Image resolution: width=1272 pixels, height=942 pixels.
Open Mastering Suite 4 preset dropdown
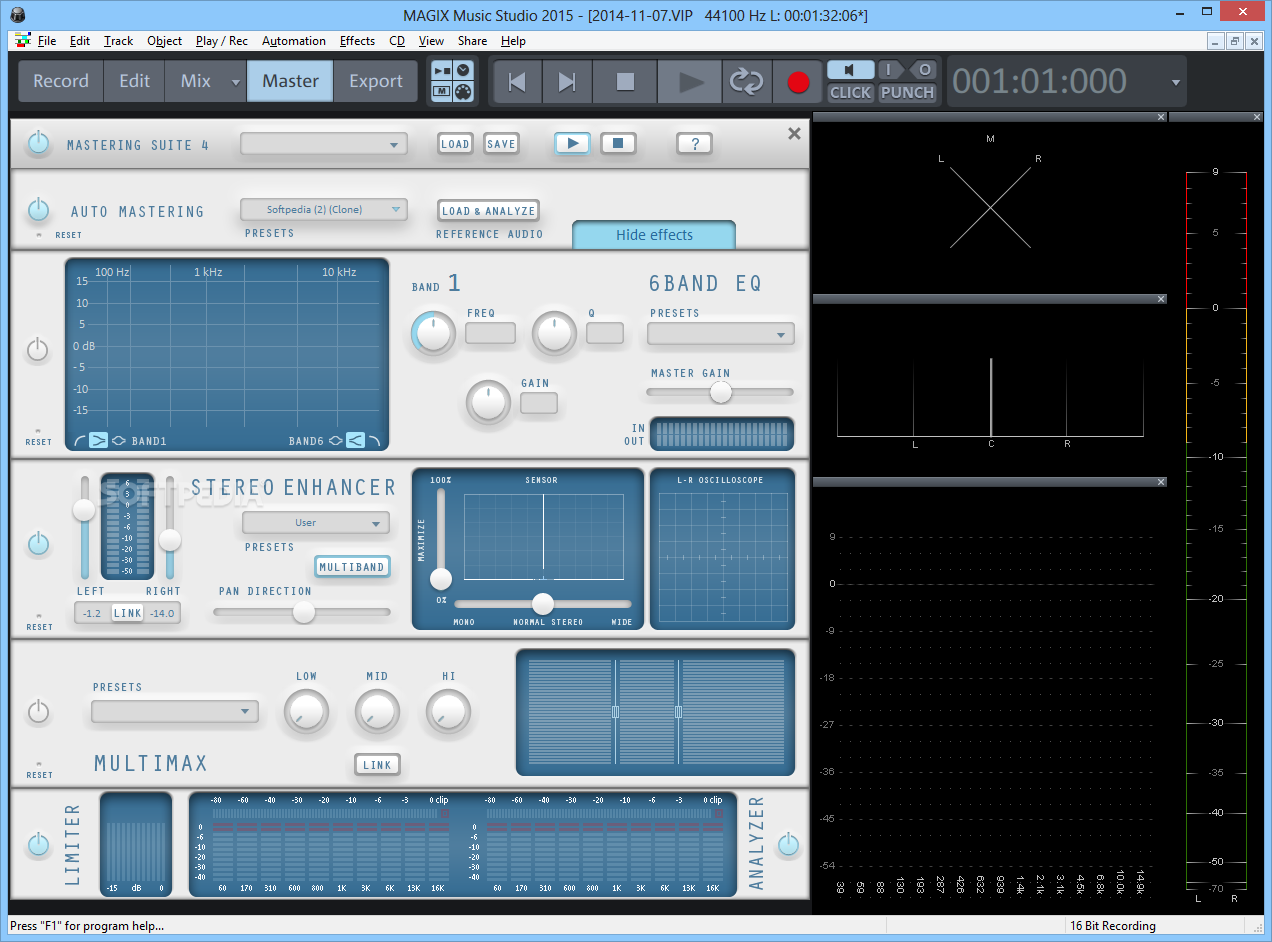[324, 144]
